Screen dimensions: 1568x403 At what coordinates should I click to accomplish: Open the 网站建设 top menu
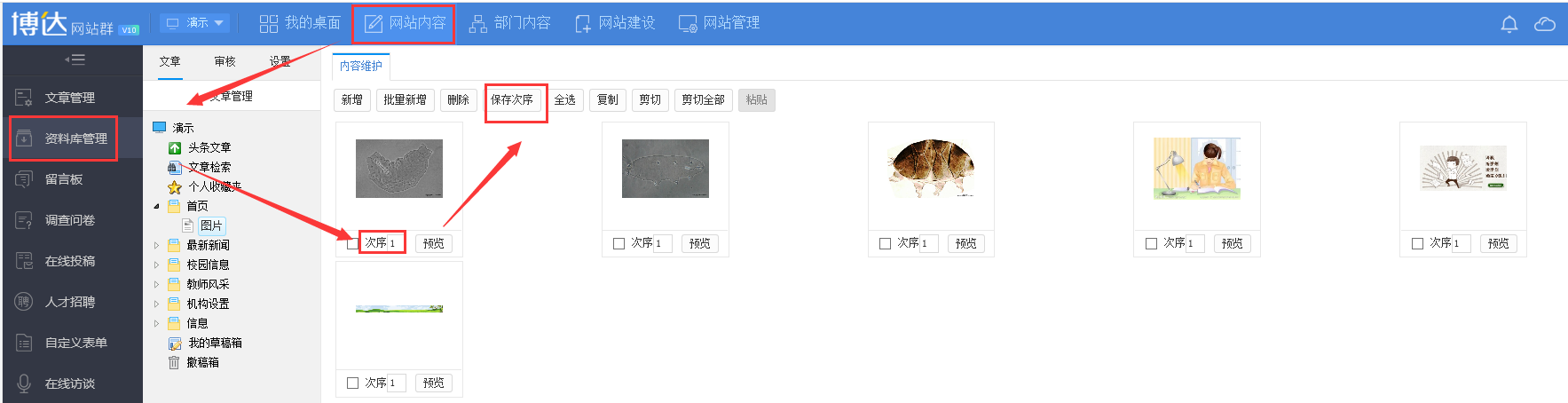pos(616,23)
